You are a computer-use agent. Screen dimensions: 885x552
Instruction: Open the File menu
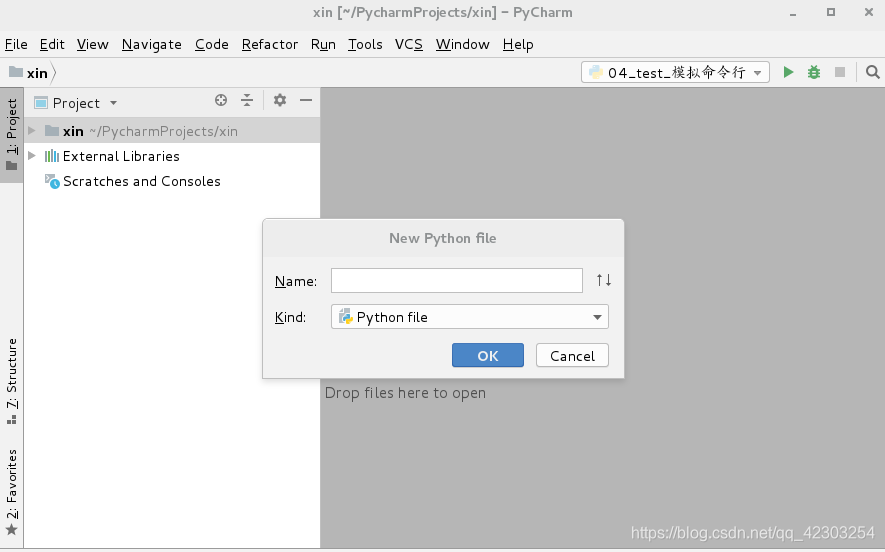(x=16, y=44)
